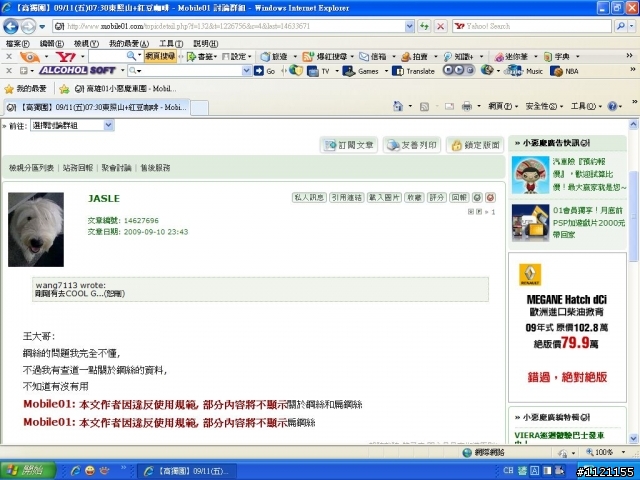Click the printer icon on IE command bar
The image size is (640, 480).
(467, 107)
